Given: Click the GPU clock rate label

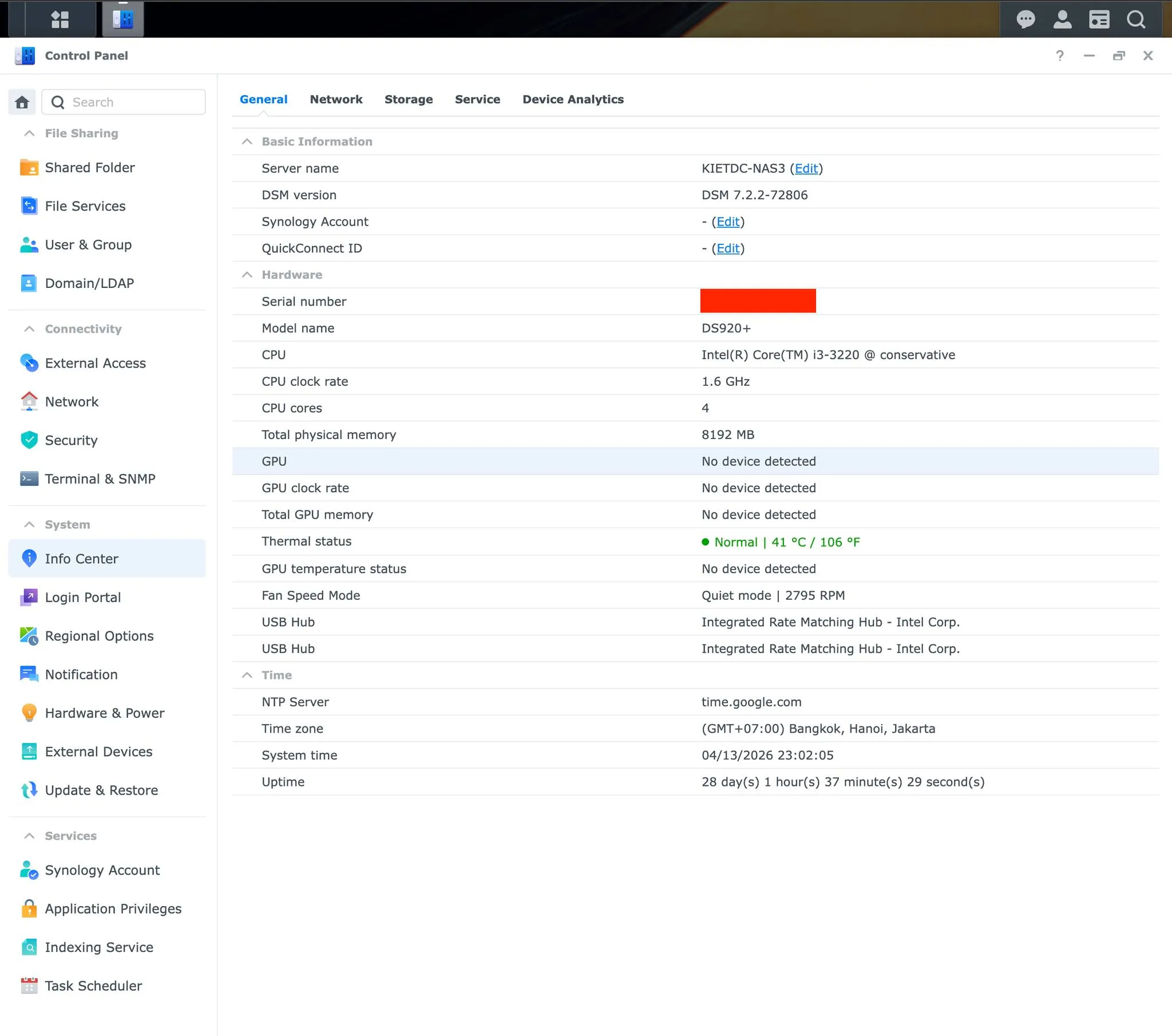Looking at the screenshot, I should click(x=305, y=488).
